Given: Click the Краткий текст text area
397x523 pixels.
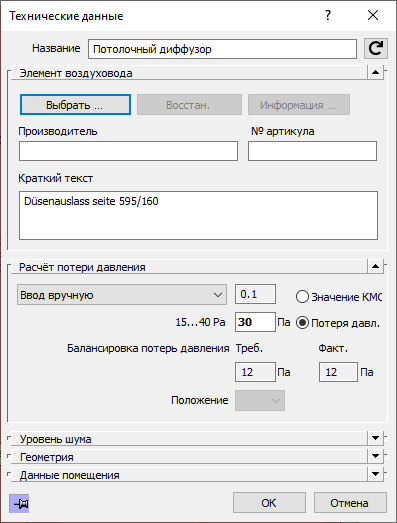Looking at the screenshot, I should [x=198, y=215].
